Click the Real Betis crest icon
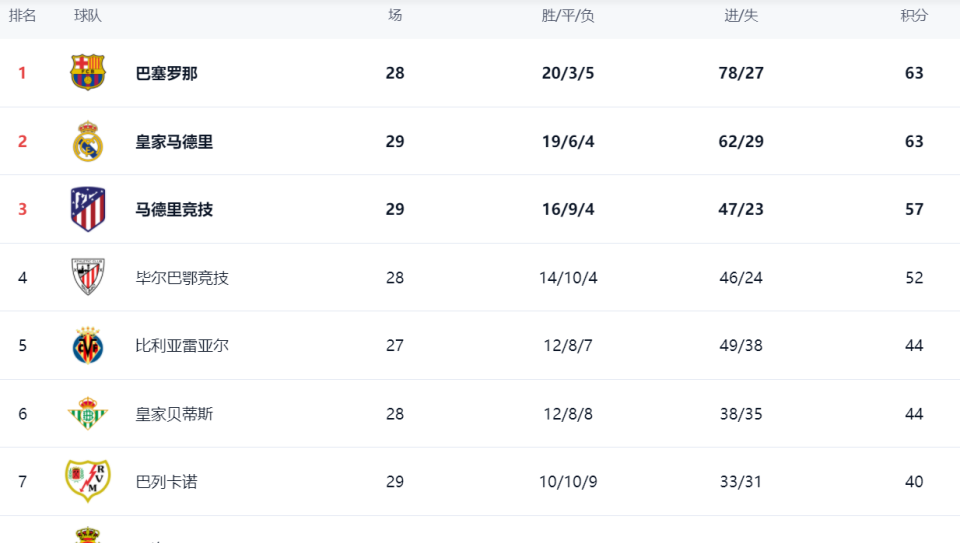The height and width of the screenshot is (543, 960). tap(88, 413)
